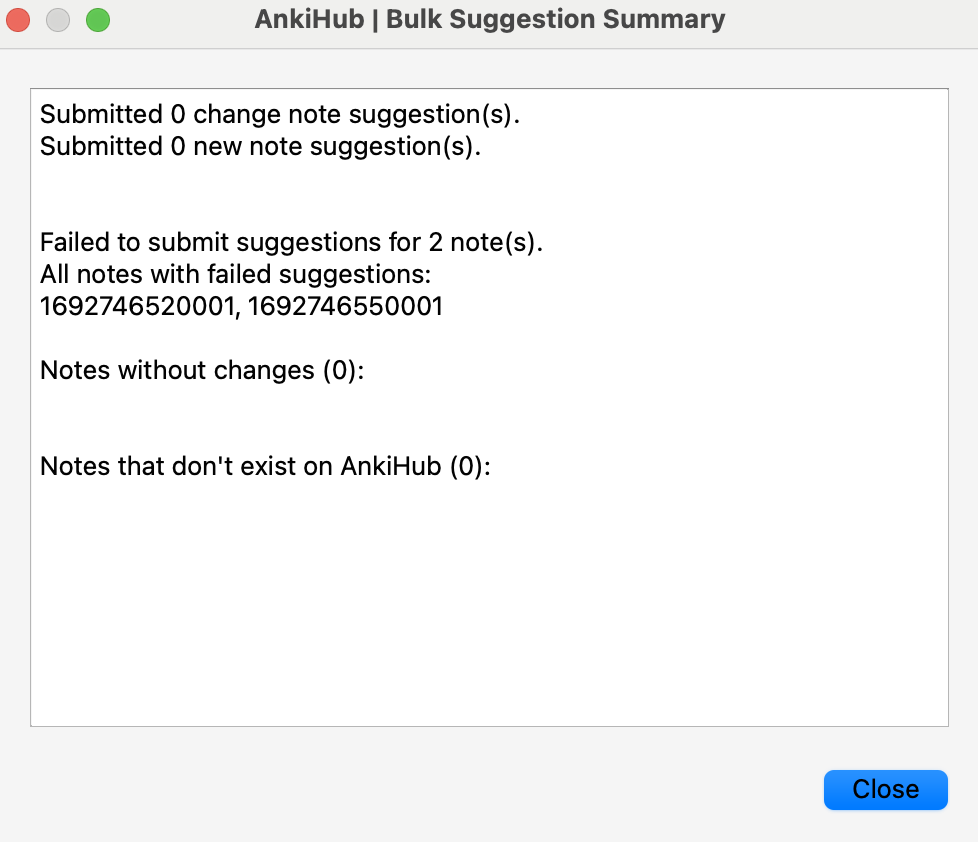Click the number 2 in the failed notes line
The image size is (978, 842).
435,243
